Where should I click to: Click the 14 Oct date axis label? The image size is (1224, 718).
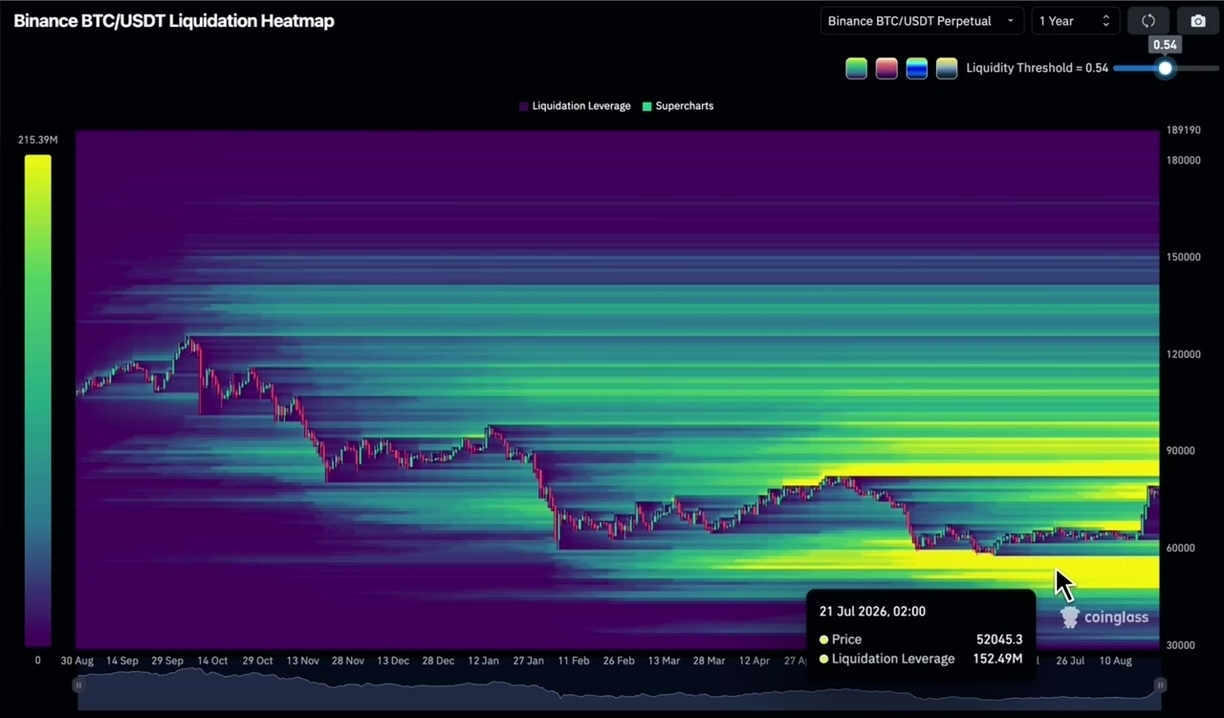212,661
